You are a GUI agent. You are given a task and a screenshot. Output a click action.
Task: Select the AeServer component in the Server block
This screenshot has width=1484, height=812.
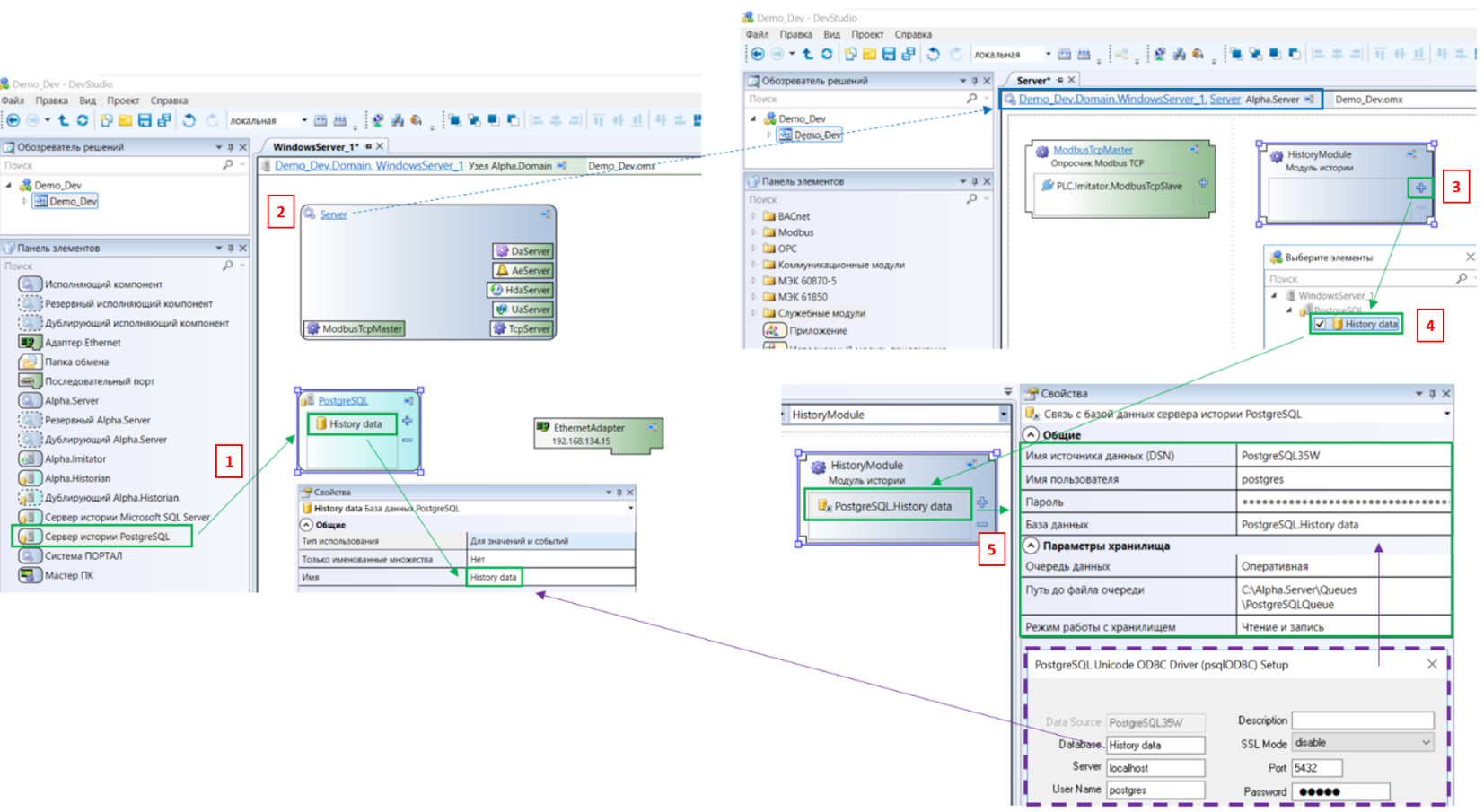tap(523, 270)
